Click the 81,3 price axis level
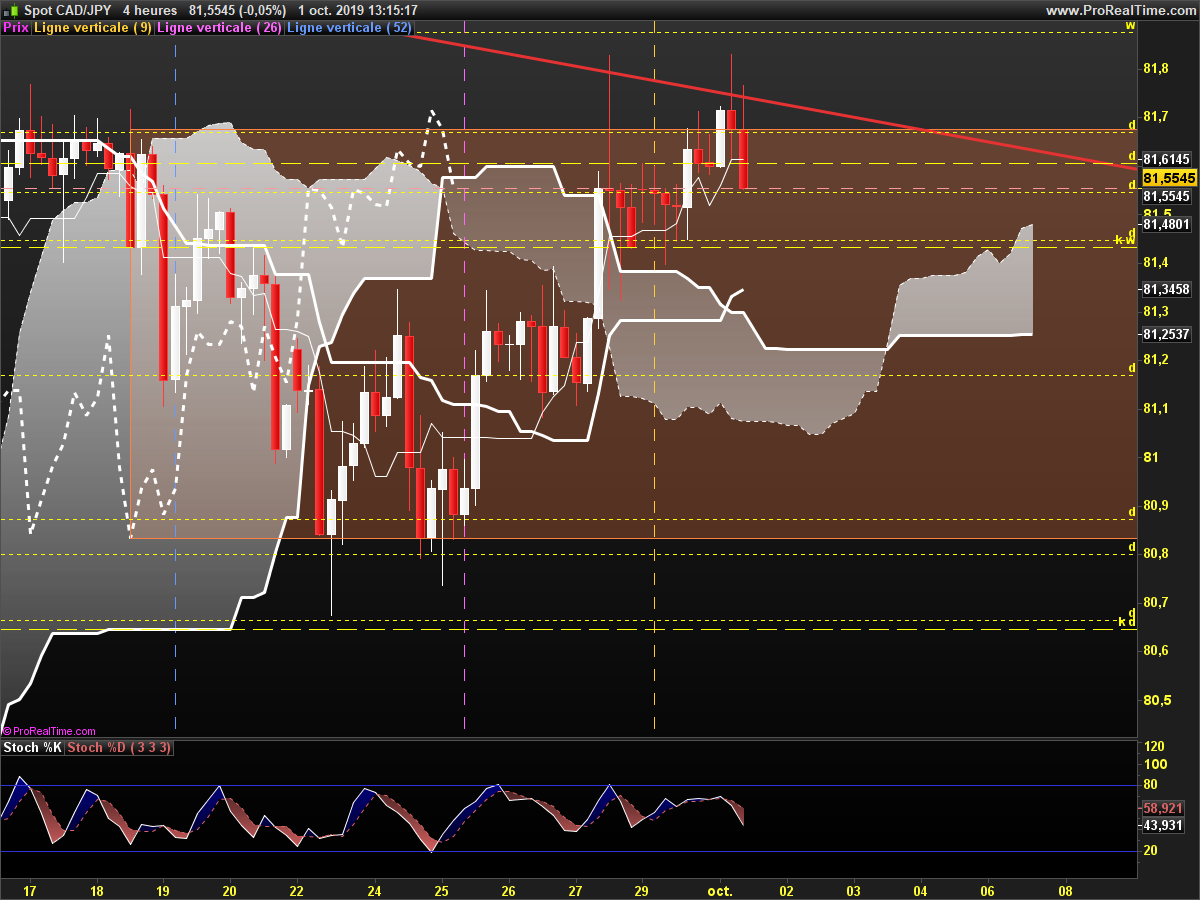 pos(1156,311)
